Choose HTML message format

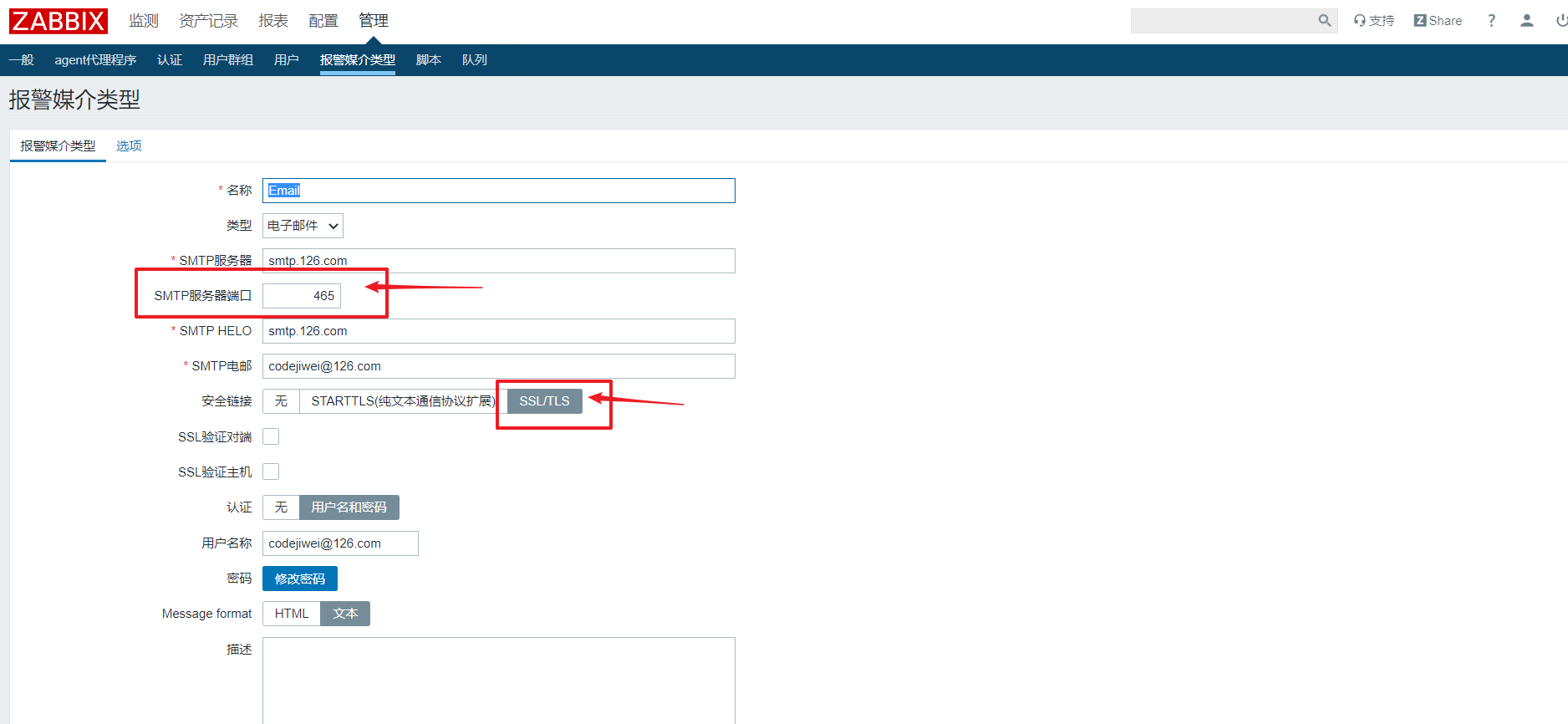coord(292,614)
